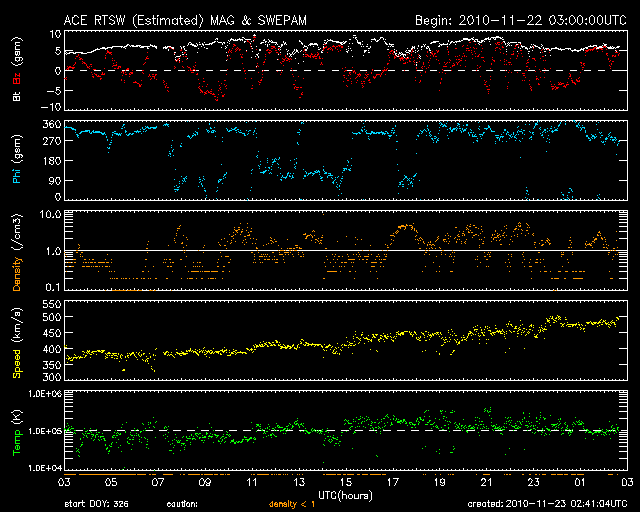The image size is (640, 512).
Task: Select the 15 hour tick label
Action: click(346, 482)
